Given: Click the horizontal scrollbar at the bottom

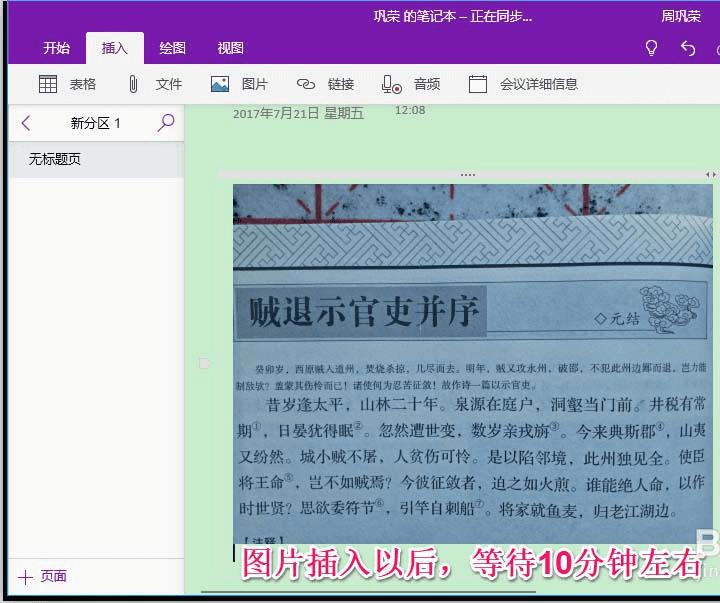Looking at the screenshot, I should tap(368, 592).
